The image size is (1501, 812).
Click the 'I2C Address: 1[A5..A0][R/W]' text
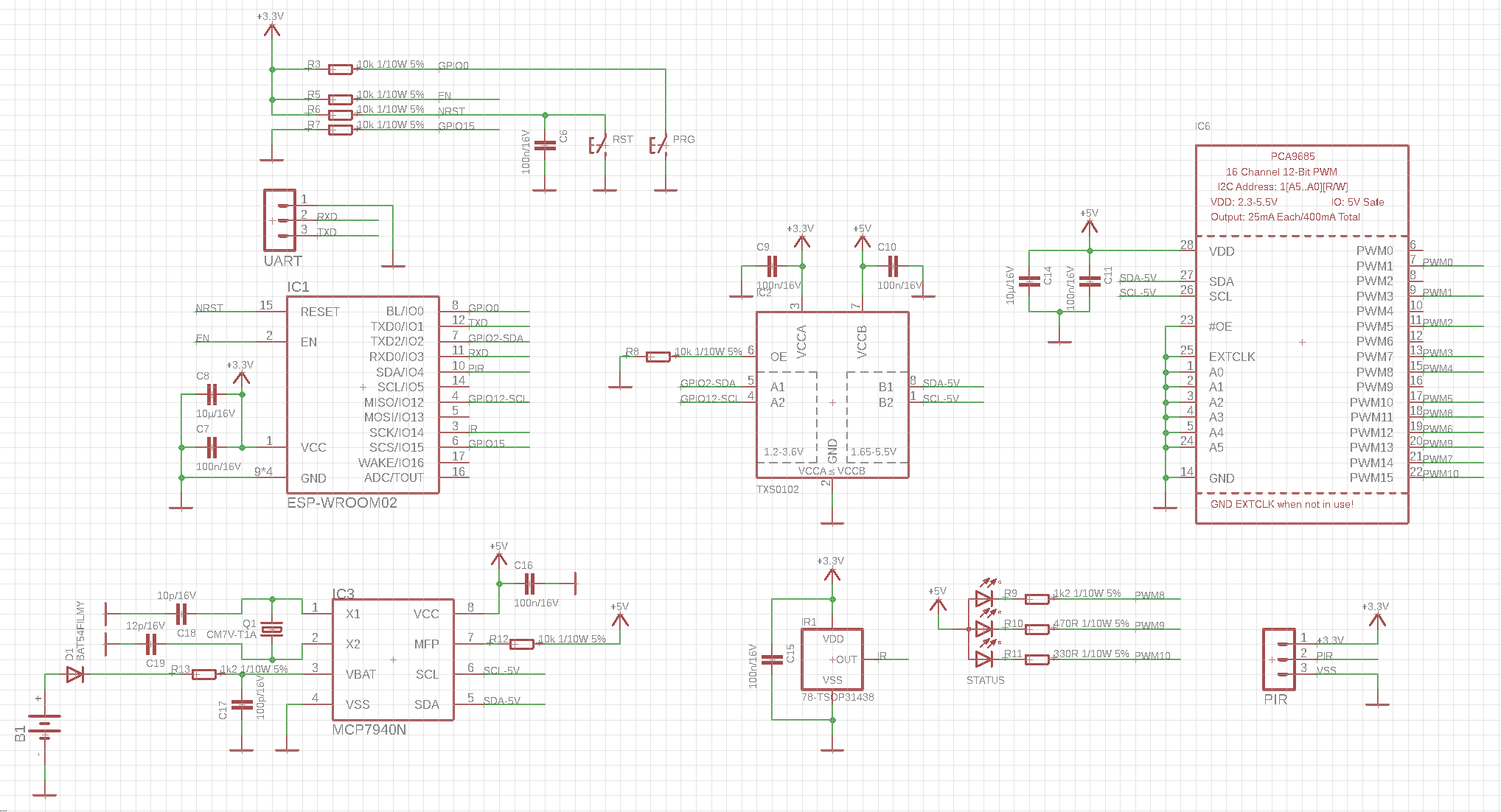[x=1282, y=186]
